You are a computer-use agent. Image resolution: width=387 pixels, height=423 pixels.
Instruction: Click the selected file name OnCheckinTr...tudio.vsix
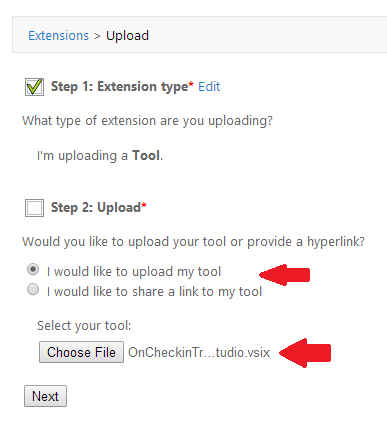click(199, 352)
